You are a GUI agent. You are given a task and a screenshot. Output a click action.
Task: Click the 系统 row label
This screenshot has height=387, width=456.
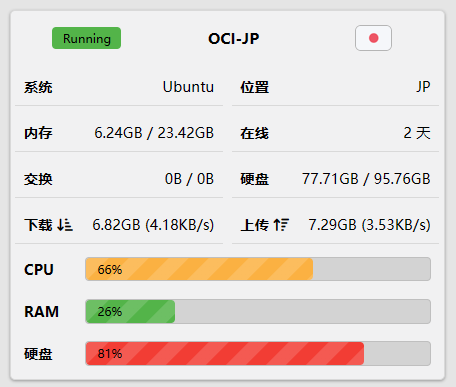tap(38, 87)
